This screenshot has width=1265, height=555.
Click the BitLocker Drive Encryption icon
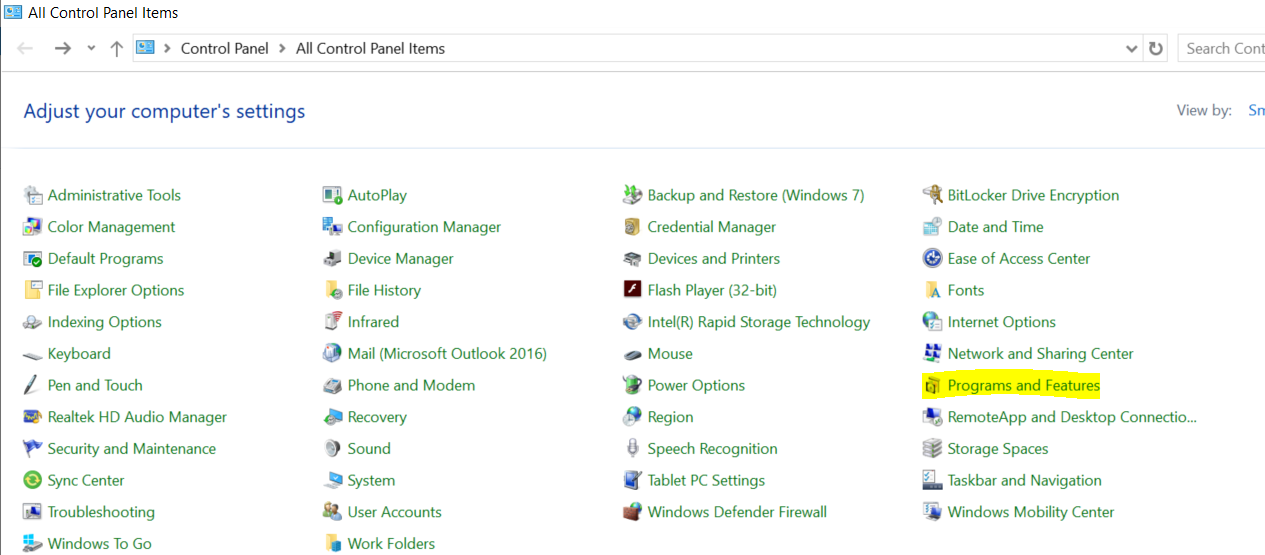[932, 195]
